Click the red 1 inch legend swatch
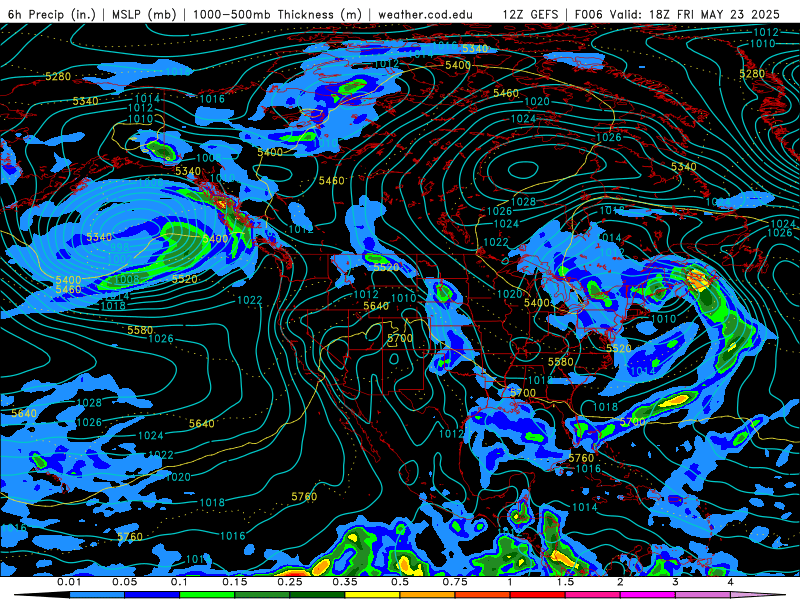 coord(538,595)
